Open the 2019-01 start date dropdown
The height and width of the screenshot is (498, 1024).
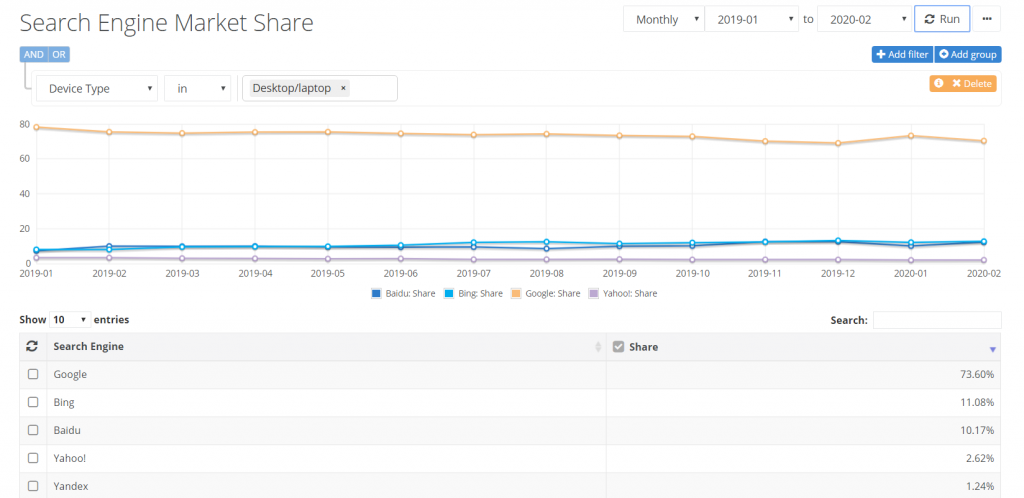pos(752,19)
